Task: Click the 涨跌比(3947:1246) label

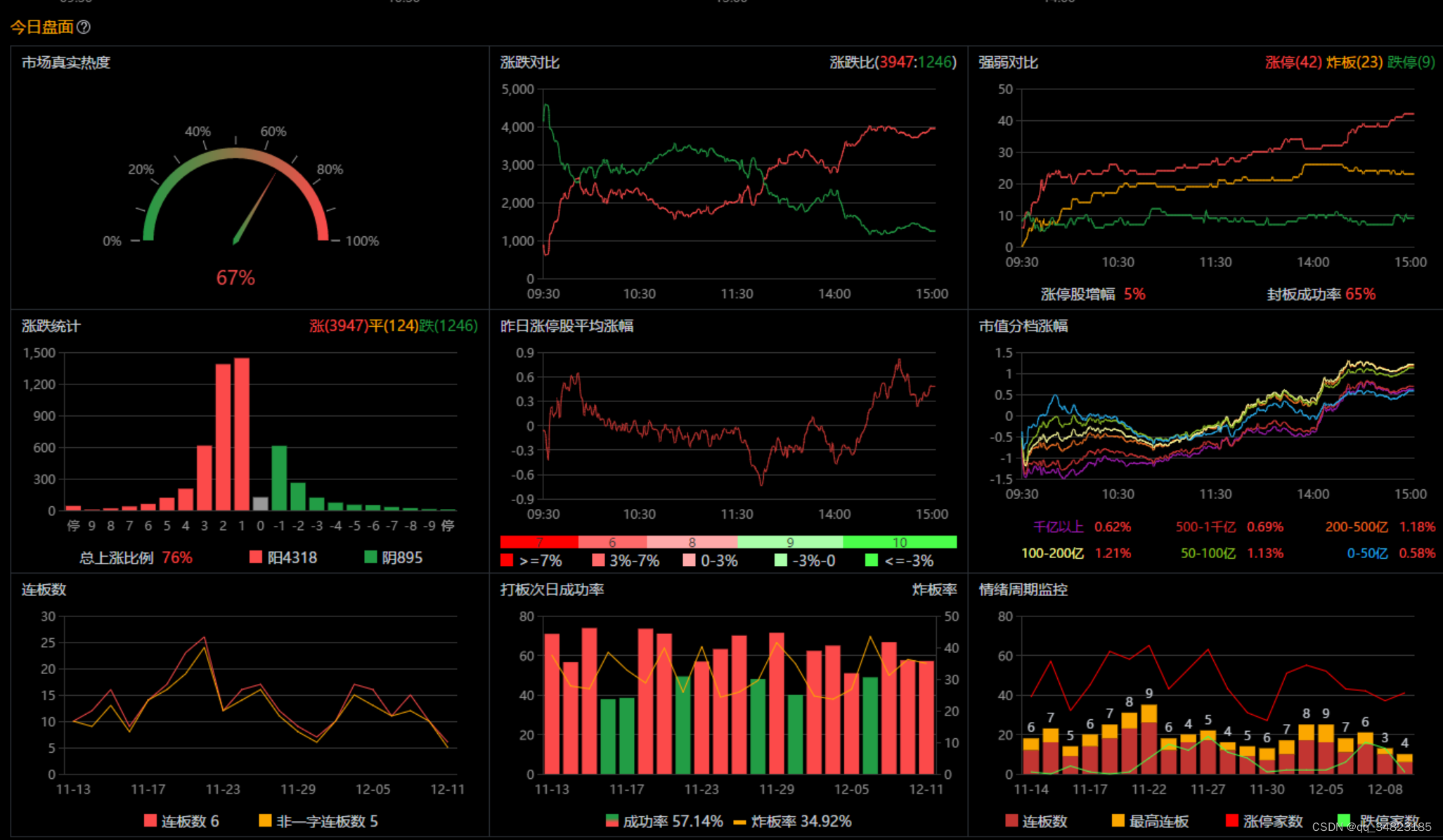Action: 893,62
